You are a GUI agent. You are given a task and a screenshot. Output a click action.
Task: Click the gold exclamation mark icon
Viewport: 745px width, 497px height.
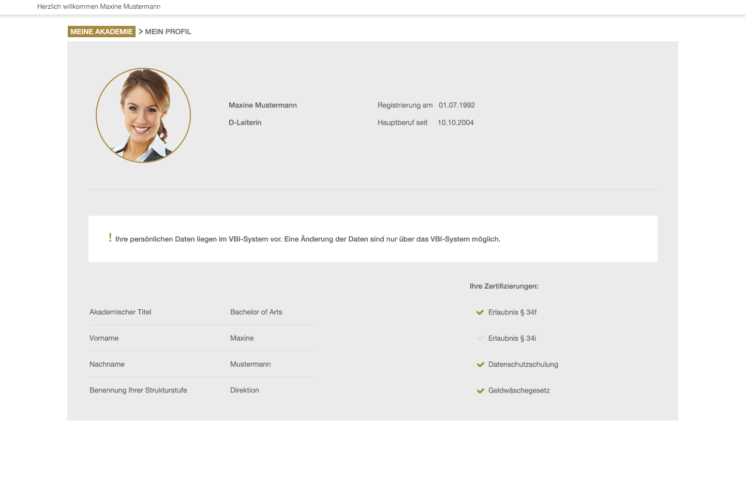[110, 238]
